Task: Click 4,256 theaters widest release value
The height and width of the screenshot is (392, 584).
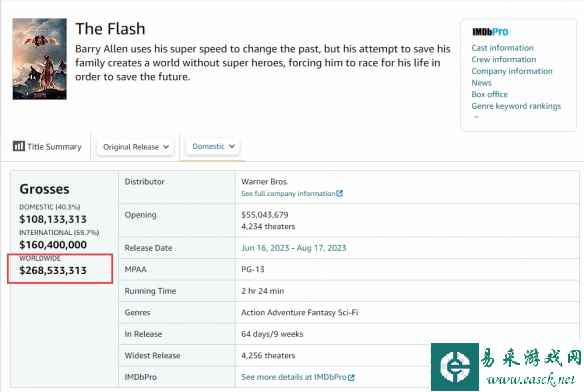Action: (x=268, y=355)
